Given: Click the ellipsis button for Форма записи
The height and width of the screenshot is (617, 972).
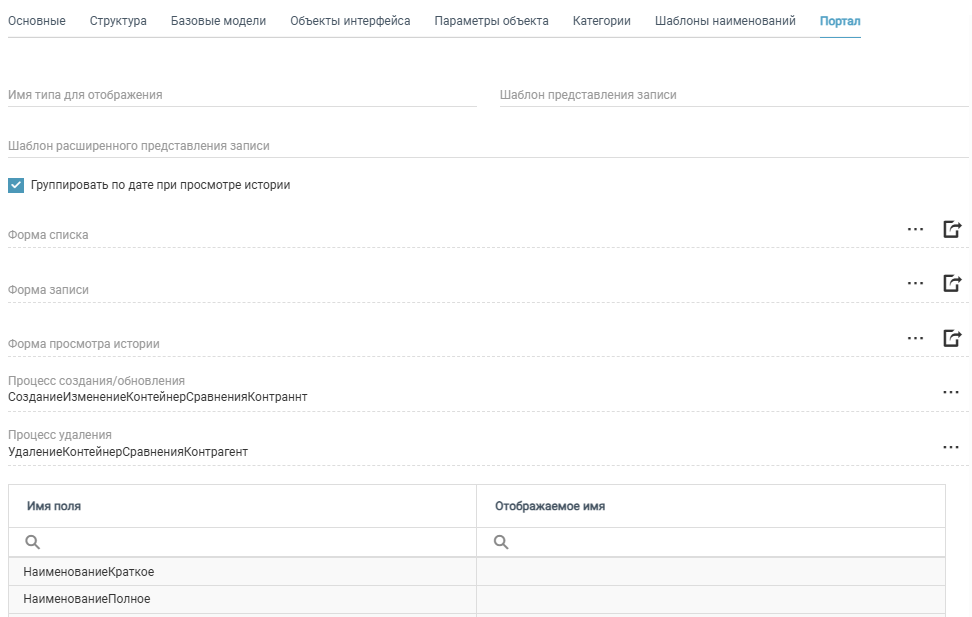Looking at the screenshot, I should (915, 283).
